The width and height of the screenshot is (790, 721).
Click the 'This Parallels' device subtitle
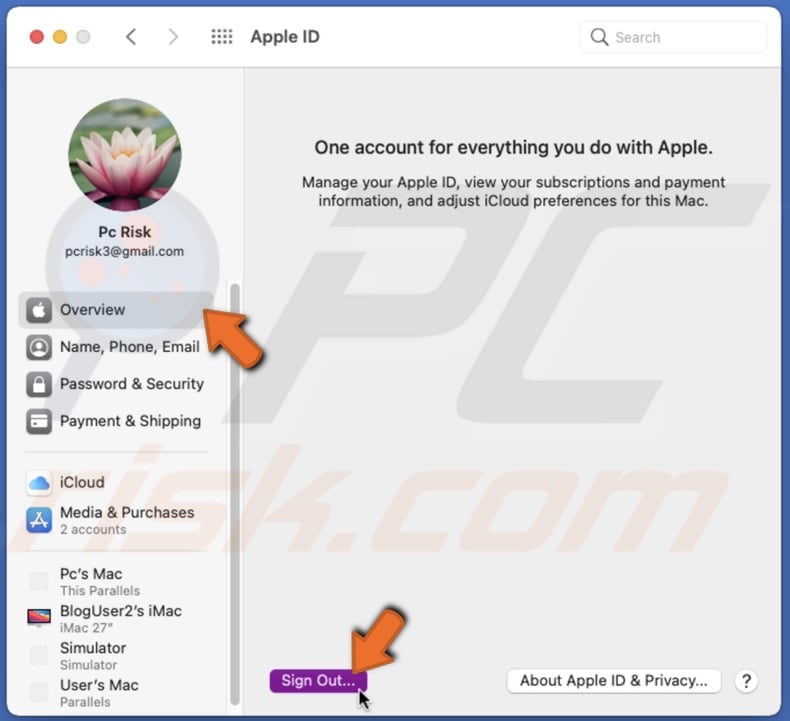(100, 591)
